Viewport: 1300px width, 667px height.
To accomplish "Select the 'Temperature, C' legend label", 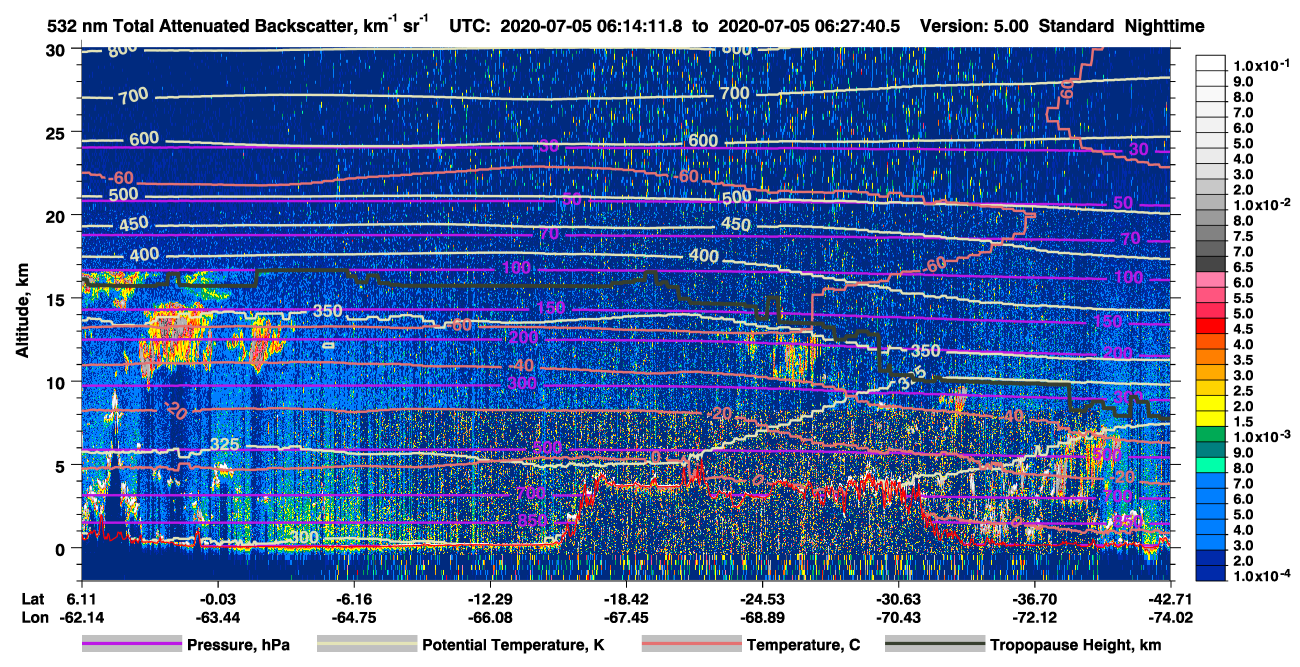I will click(x=803, y=645).
